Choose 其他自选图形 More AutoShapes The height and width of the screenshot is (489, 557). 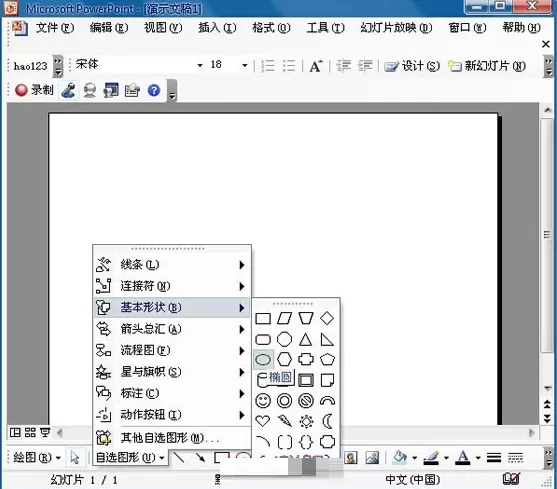click(x=172, y=438)
